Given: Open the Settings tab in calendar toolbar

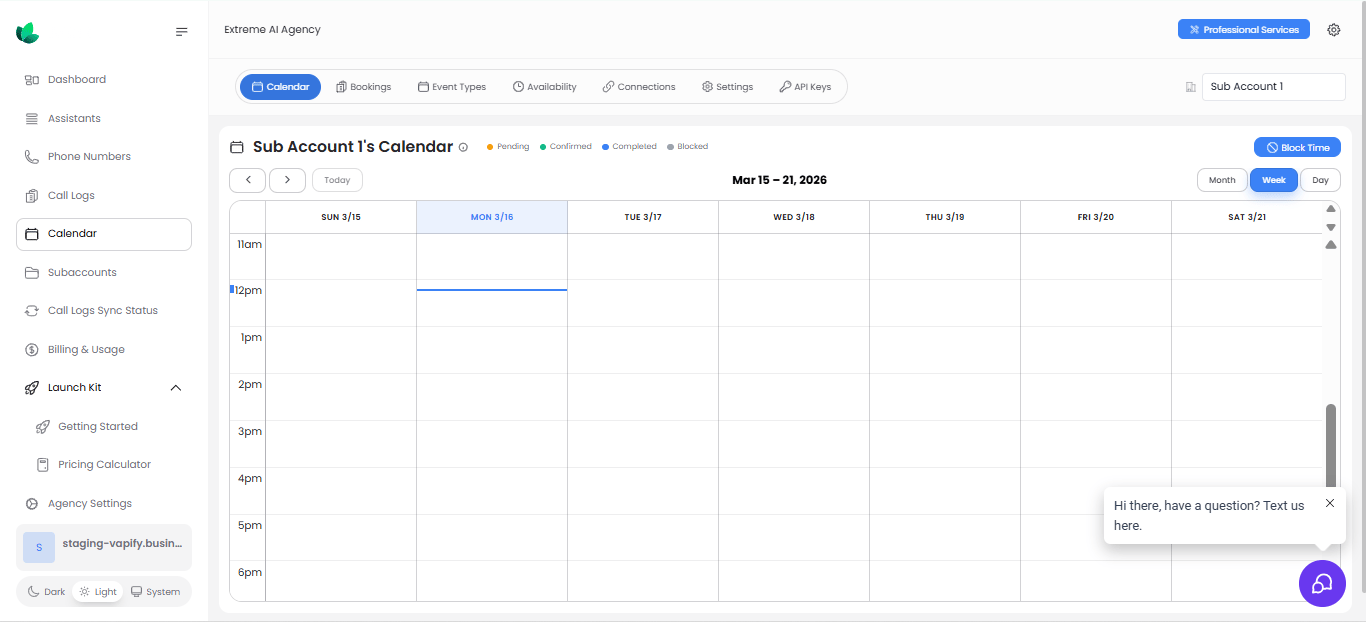Looking at the screenshot, I should click(x=727, y=87).
